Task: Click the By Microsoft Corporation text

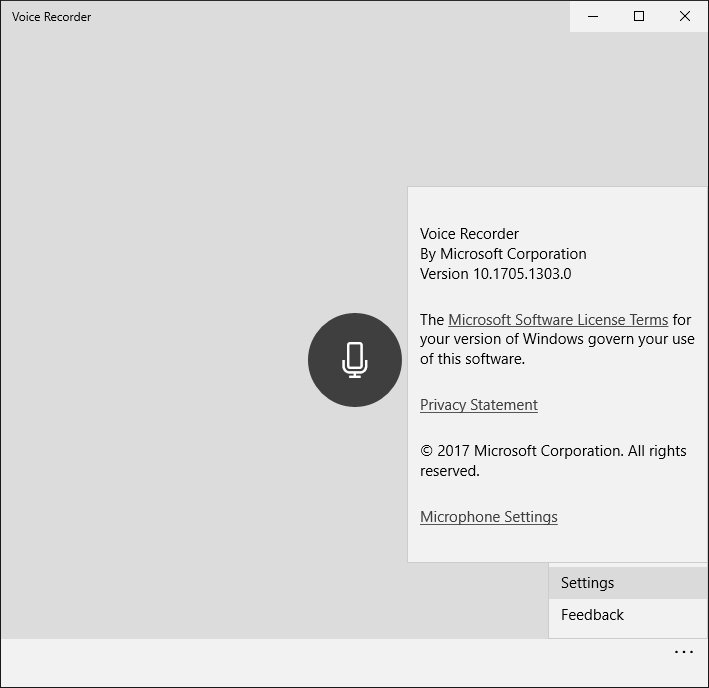Action: (503, 254)
